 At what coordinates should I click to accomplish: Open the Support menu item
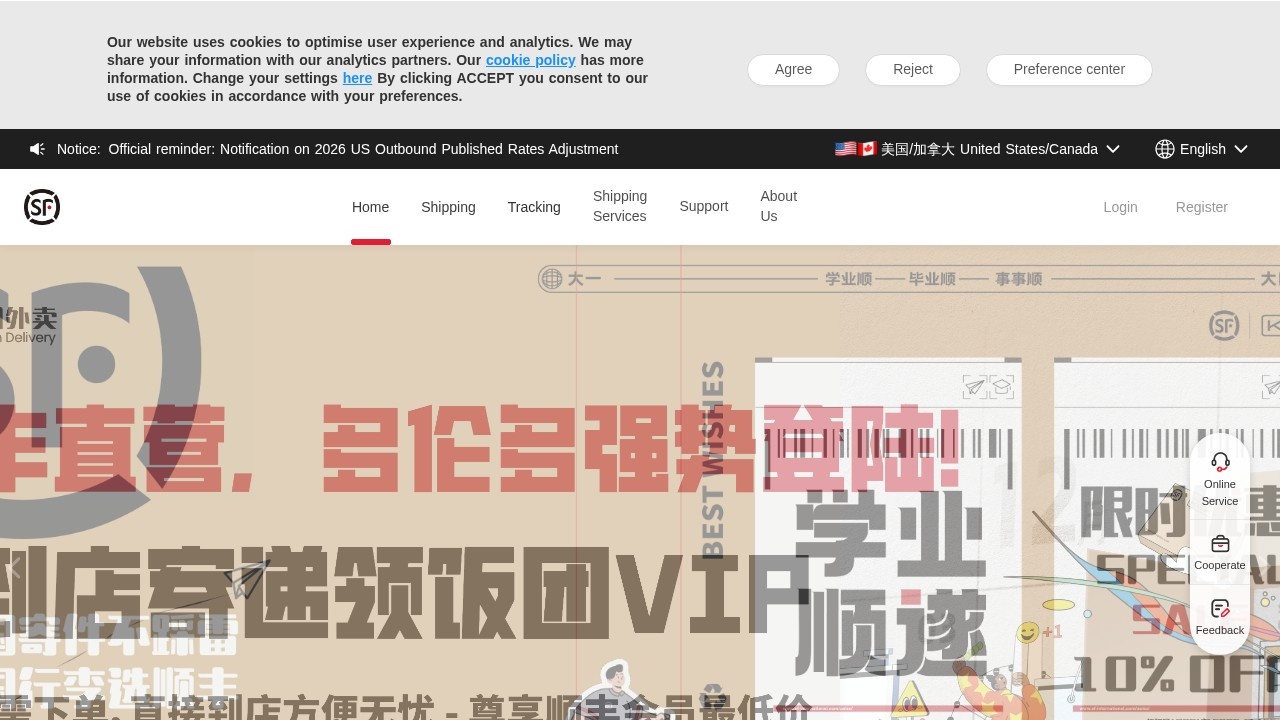click(x=703, y=206)
